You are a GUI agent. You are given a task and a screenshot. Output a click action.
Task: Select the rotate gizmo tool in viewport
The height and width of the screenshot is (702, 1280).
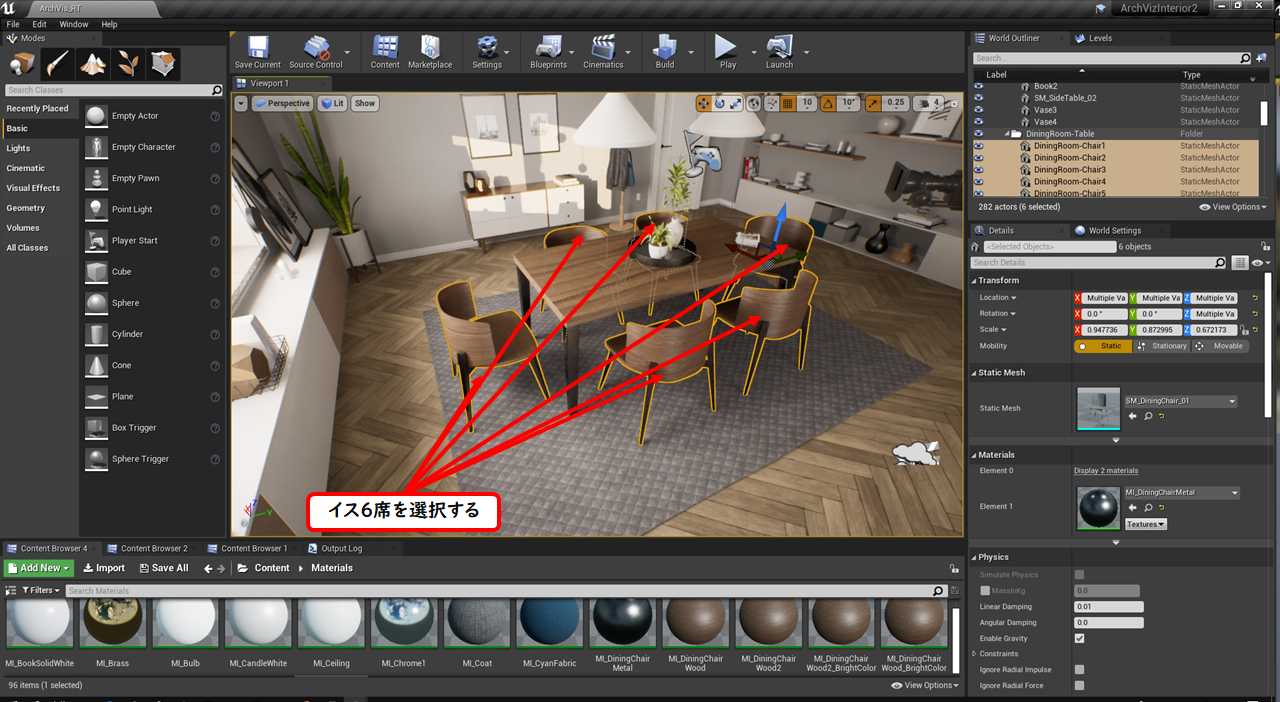point(720,103)
